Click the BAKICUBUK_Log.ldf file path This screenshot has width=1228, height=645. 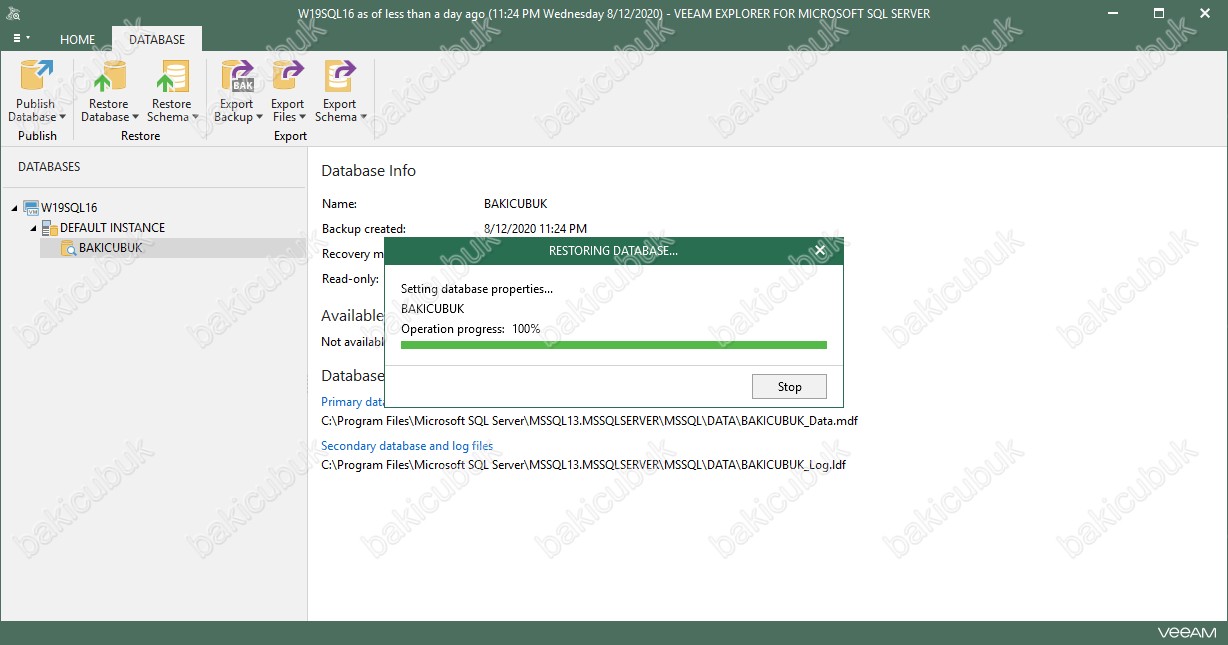click(x=583, y=465)
